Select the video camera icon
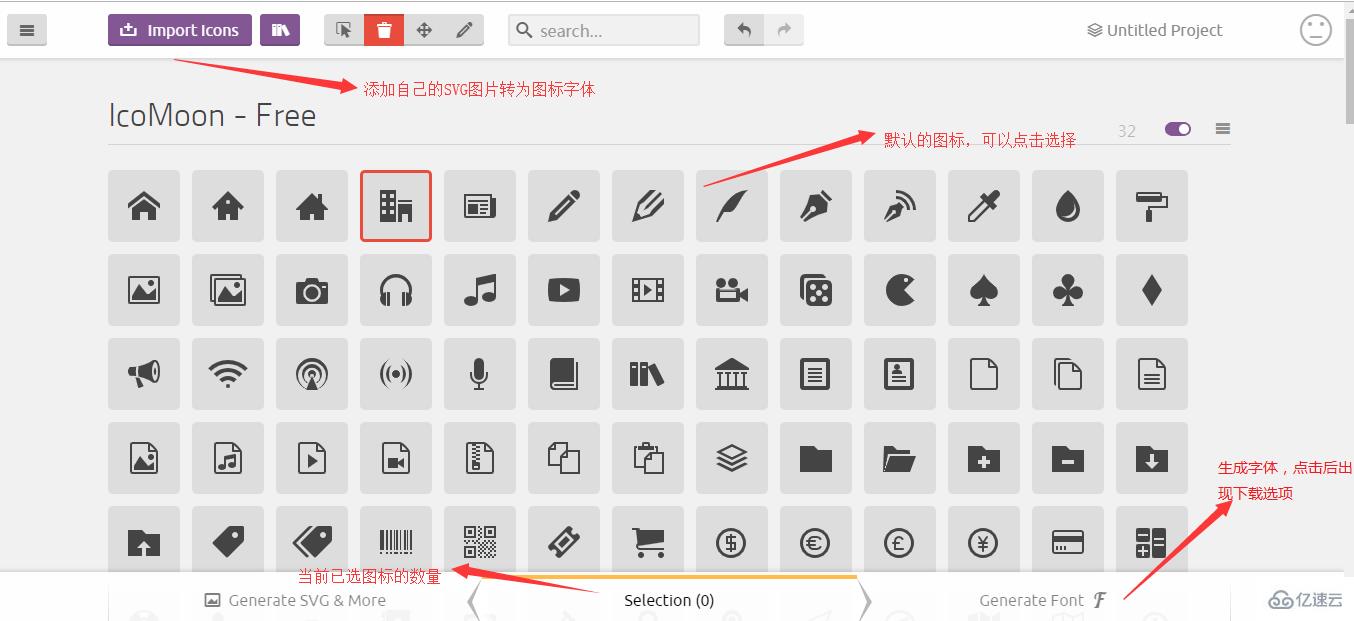This screenshot has height=621, width=1354. click(x=732, y=290)
